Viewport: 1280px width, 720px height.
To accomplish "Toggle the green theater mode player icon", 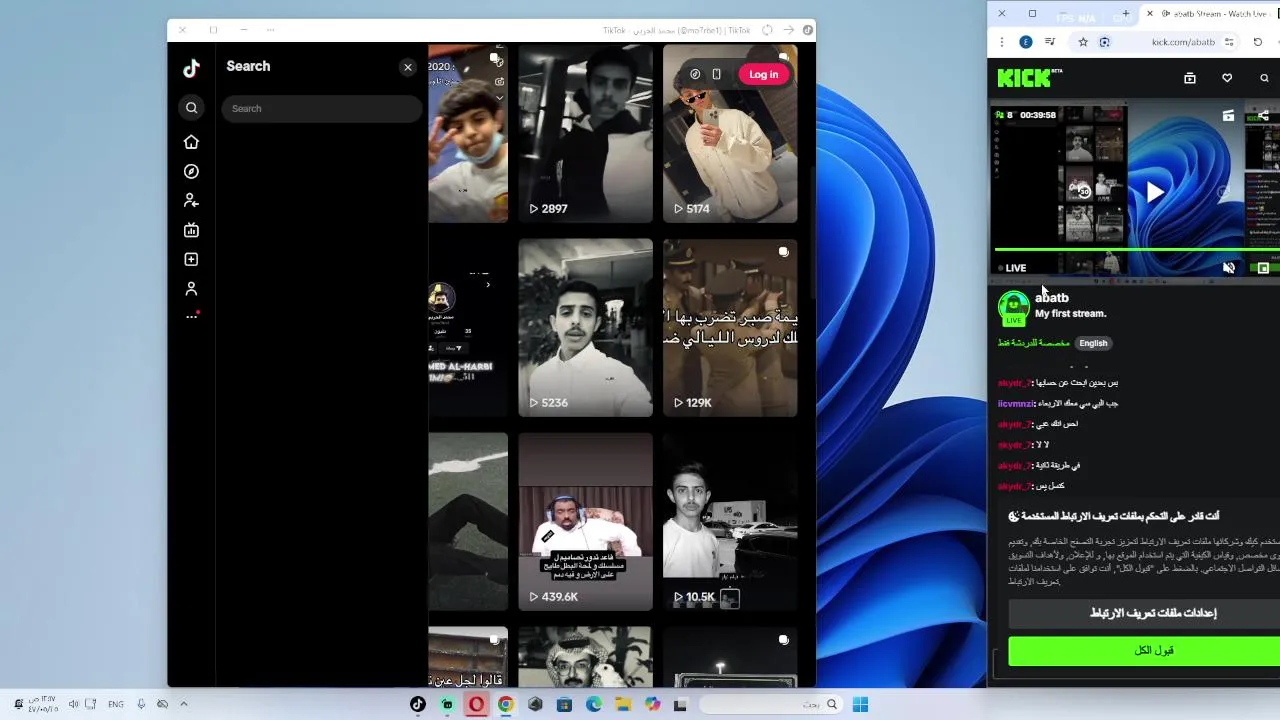I will pyautogui.click(x=1263, y=268).
